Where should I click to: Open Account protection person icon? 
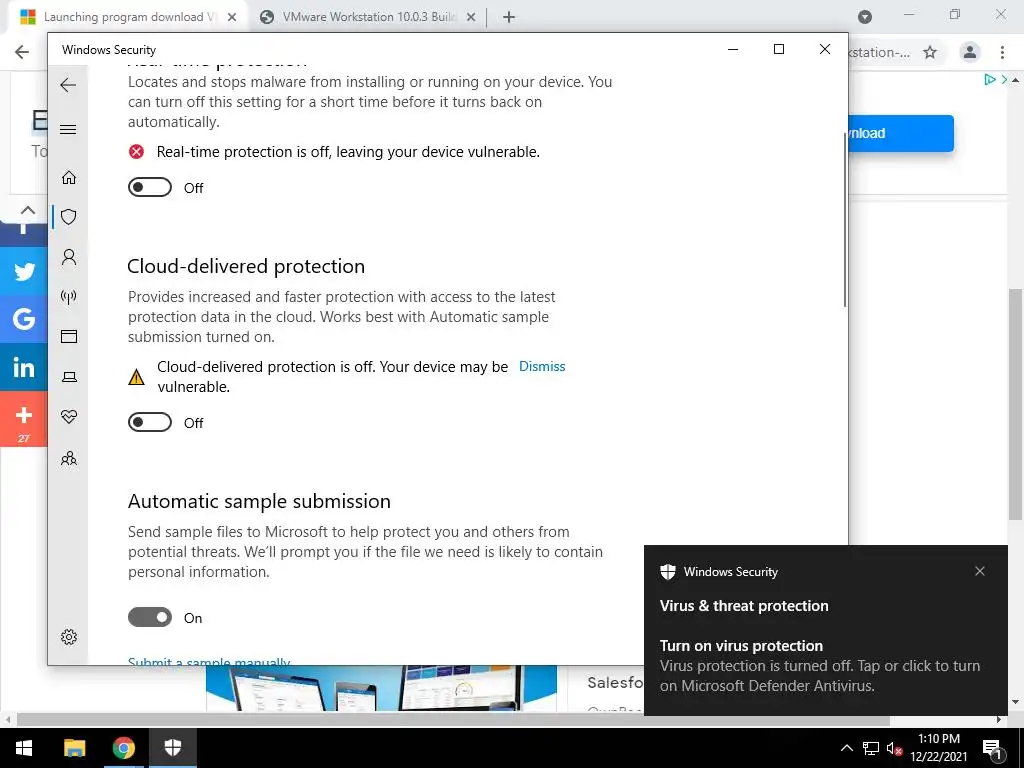69,257
